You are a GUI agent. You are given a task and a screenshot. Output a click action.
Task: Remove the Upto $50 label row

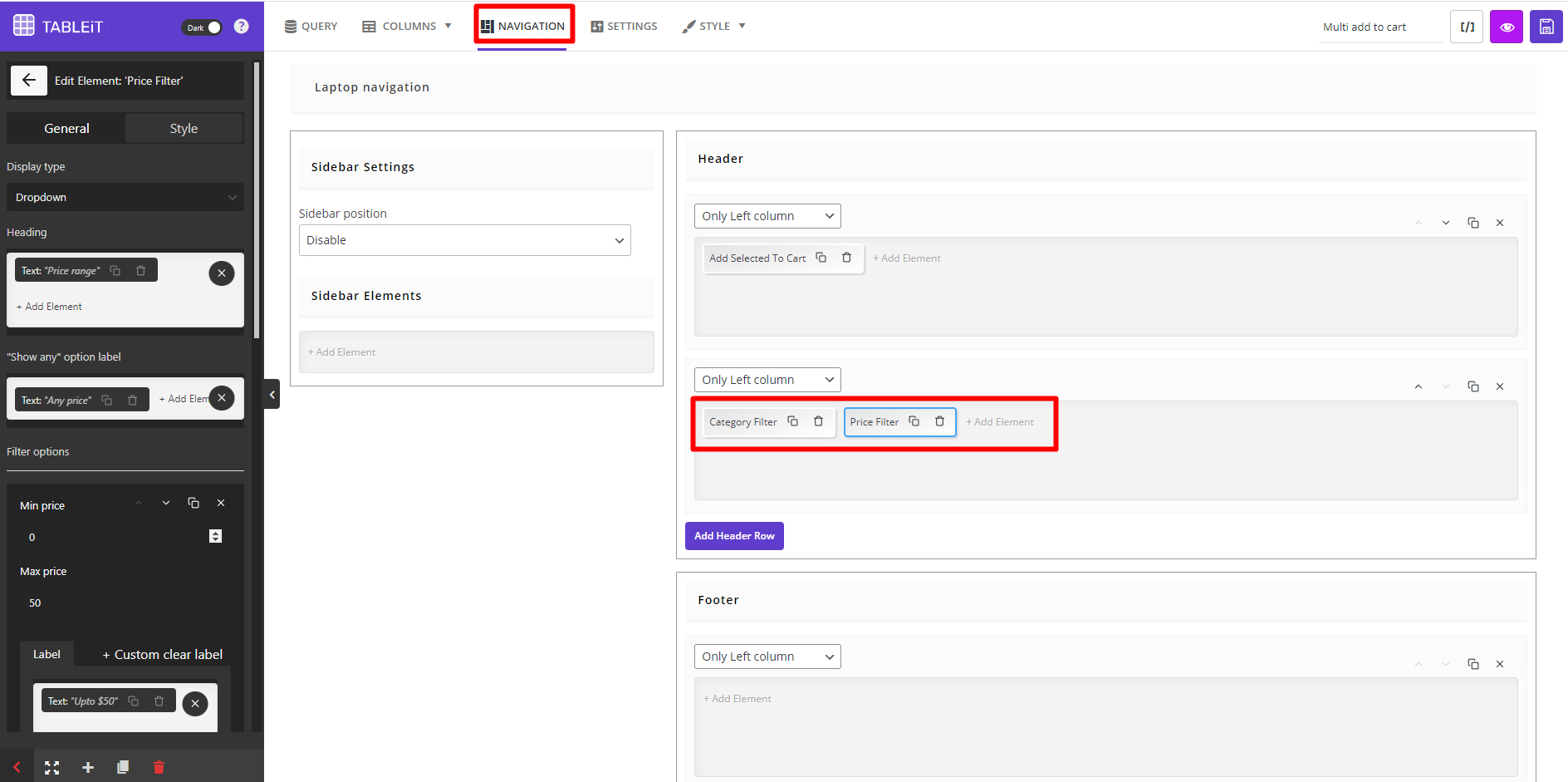click(x=195, y=704)
